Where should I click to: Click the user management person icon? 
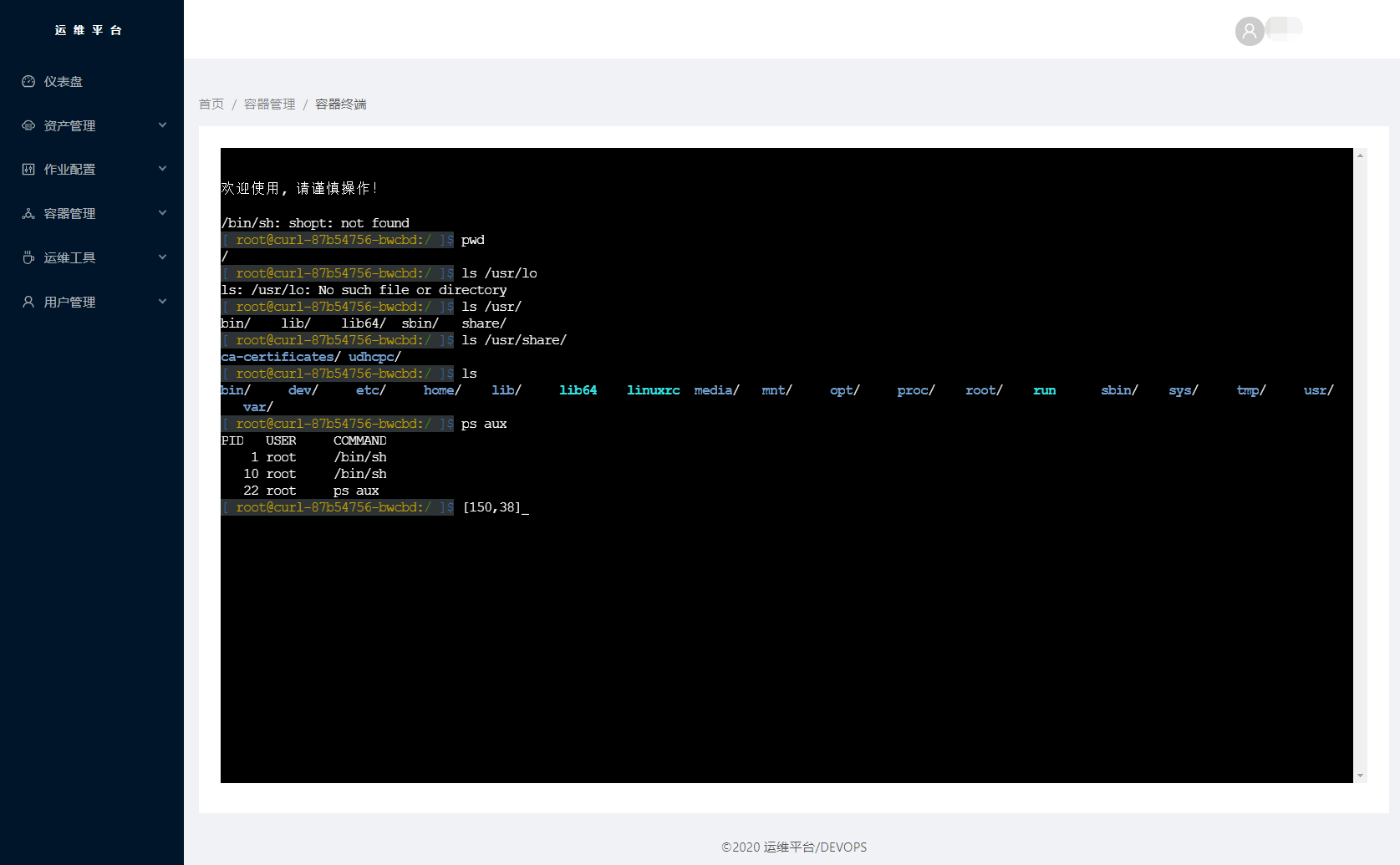(28, 302)
